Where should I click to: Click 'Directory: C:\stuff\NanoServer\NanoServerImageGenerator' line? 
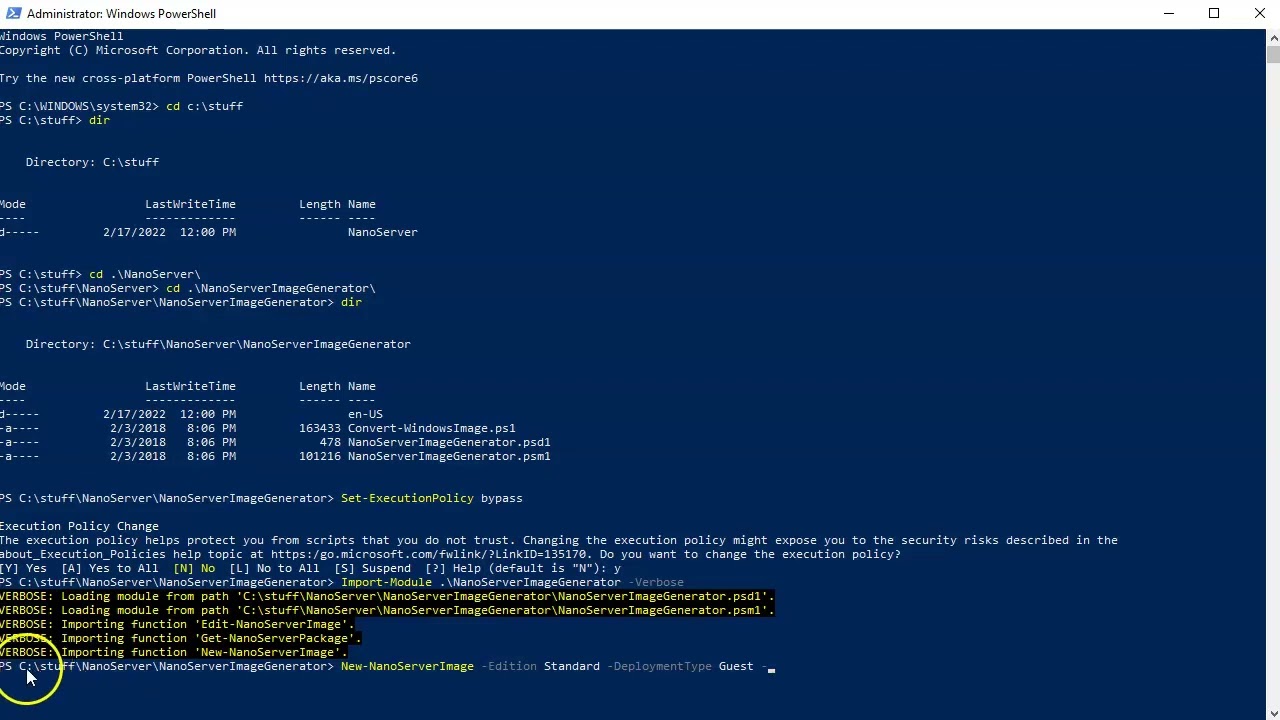coord(218,344)
